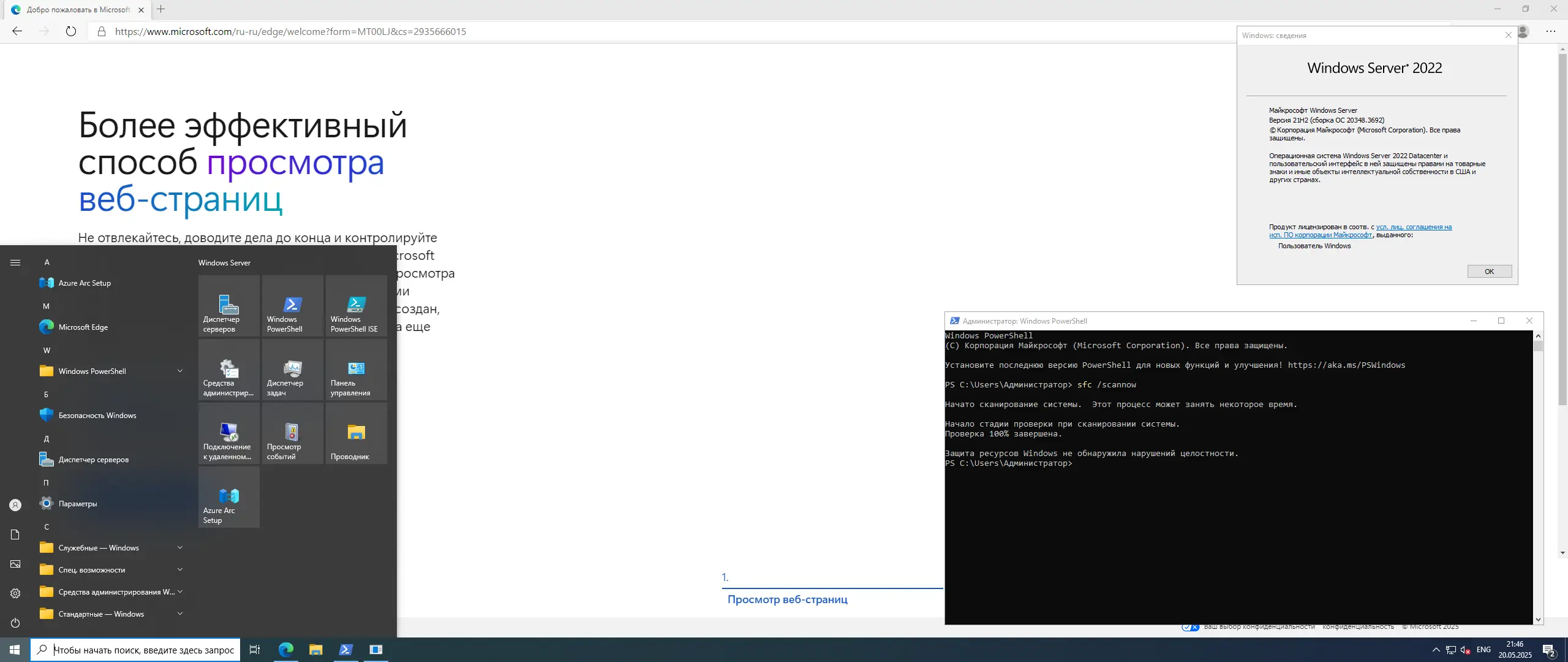
Task: Launch the Windows PowerShell ISE tile
Action: (x=356, y=306)
